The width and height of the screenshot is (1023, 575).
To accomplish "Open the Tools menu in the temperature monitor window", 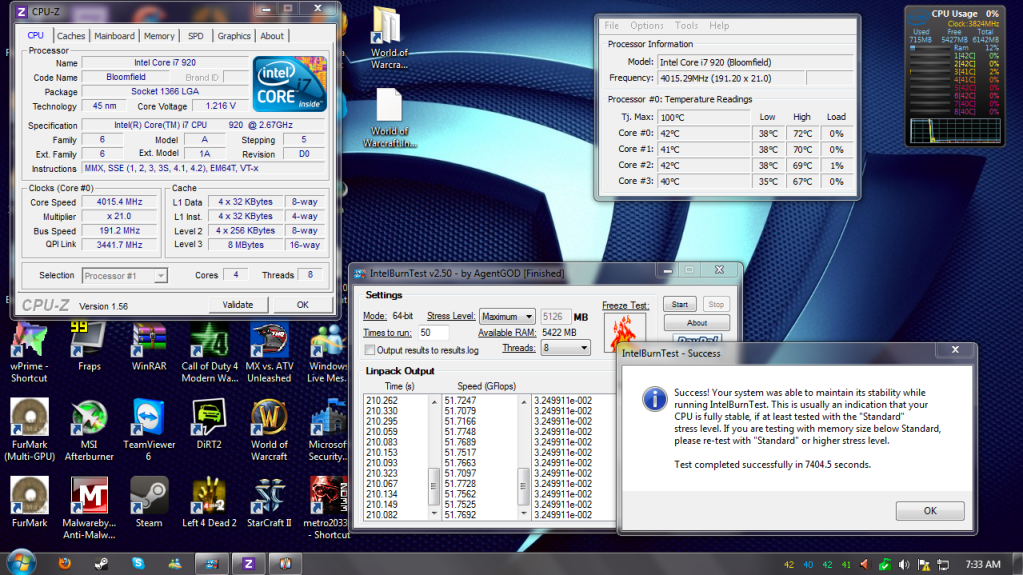I will click(x=686, y=25).
